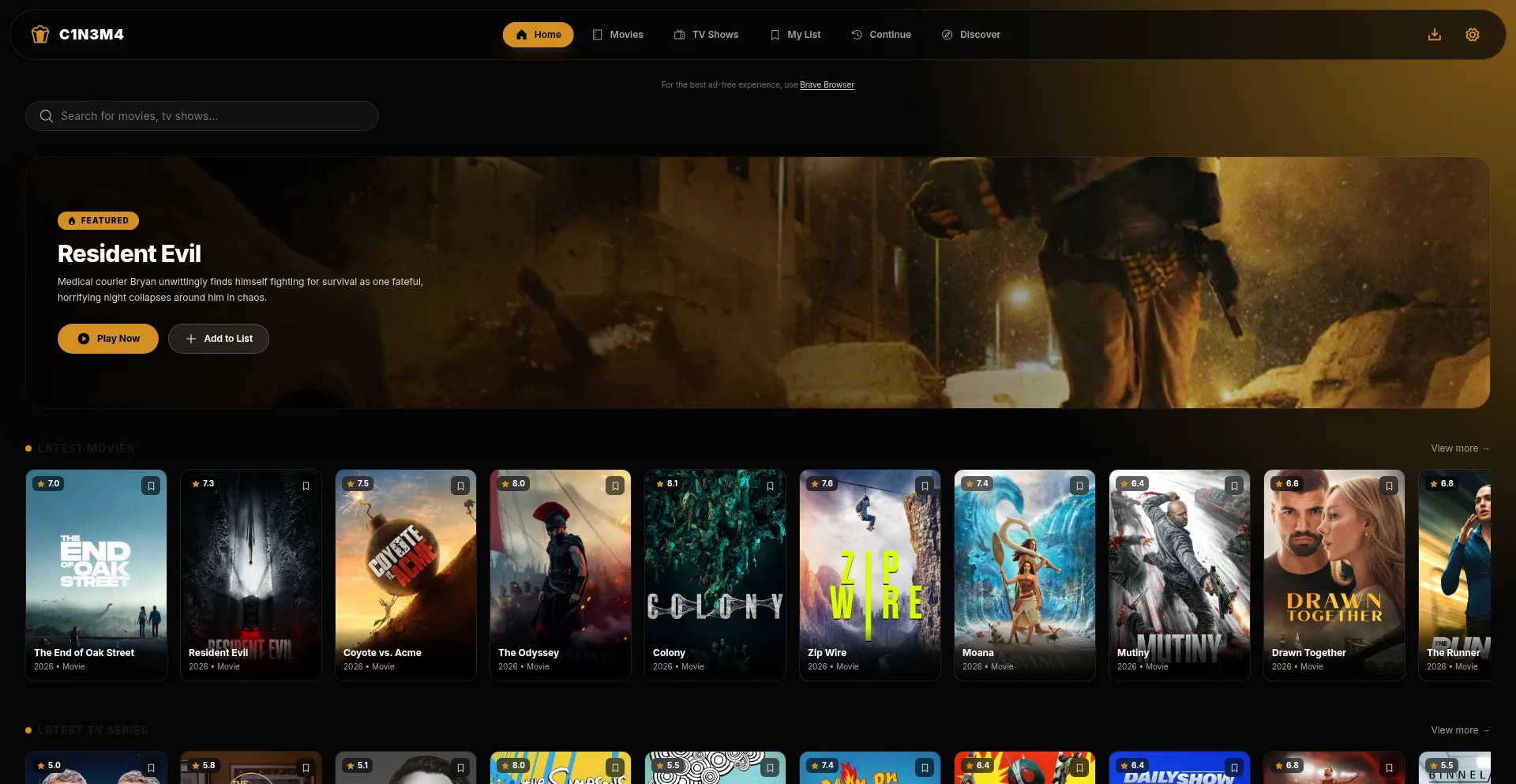The width and height of the screenshot is (1516, 784).
Task: View more Latest TV Series
Action: [1460, 730]
